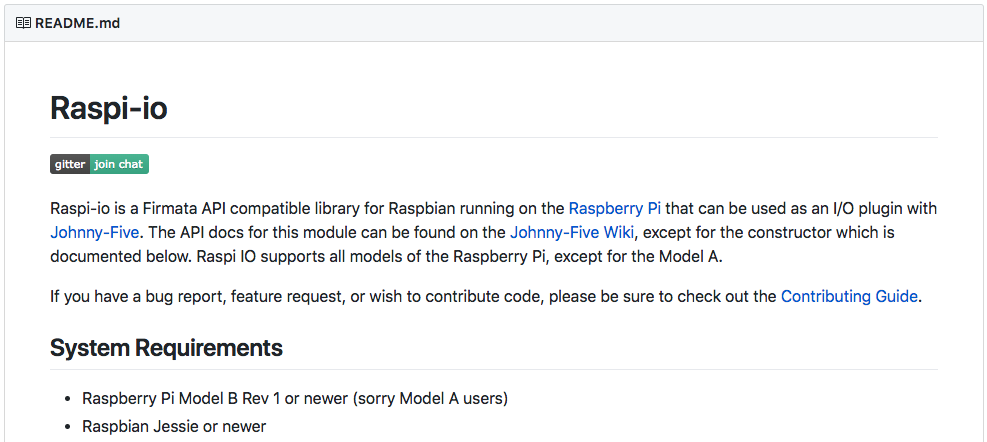Click the Firmata API compatible library sentence
987x442 pixels.
pos(494,220)
